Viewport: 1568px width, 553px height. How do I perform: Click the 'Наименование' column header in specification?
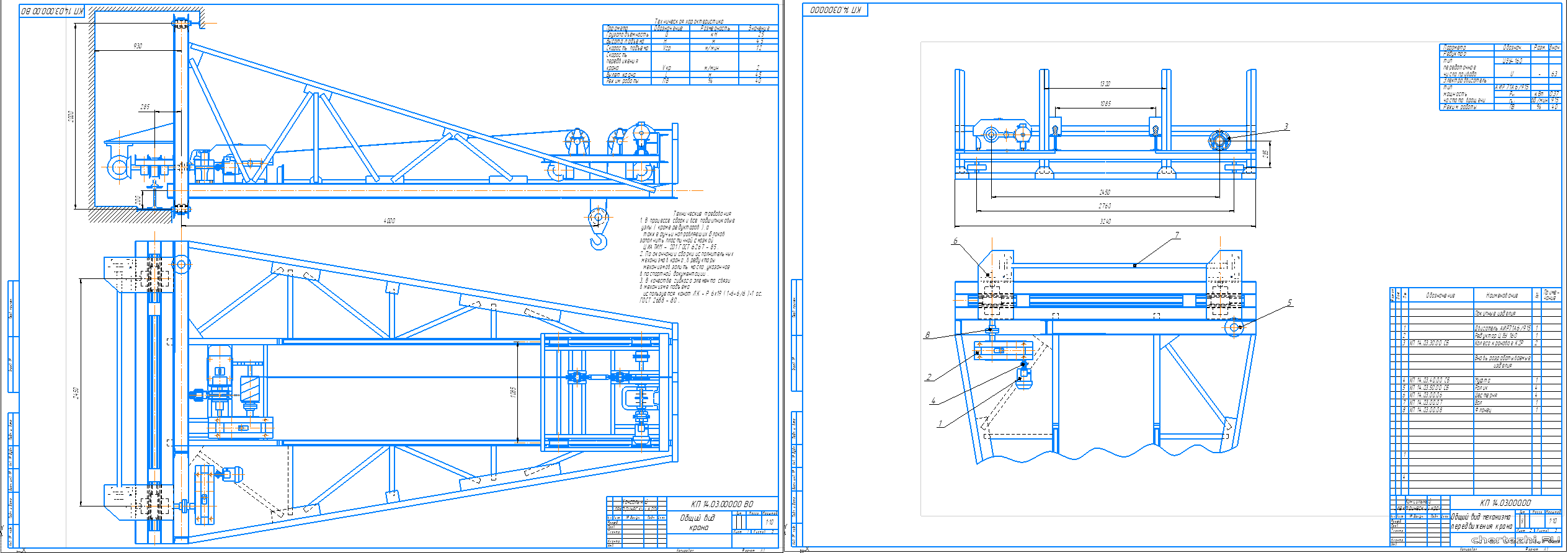[x=1502, y=296]
